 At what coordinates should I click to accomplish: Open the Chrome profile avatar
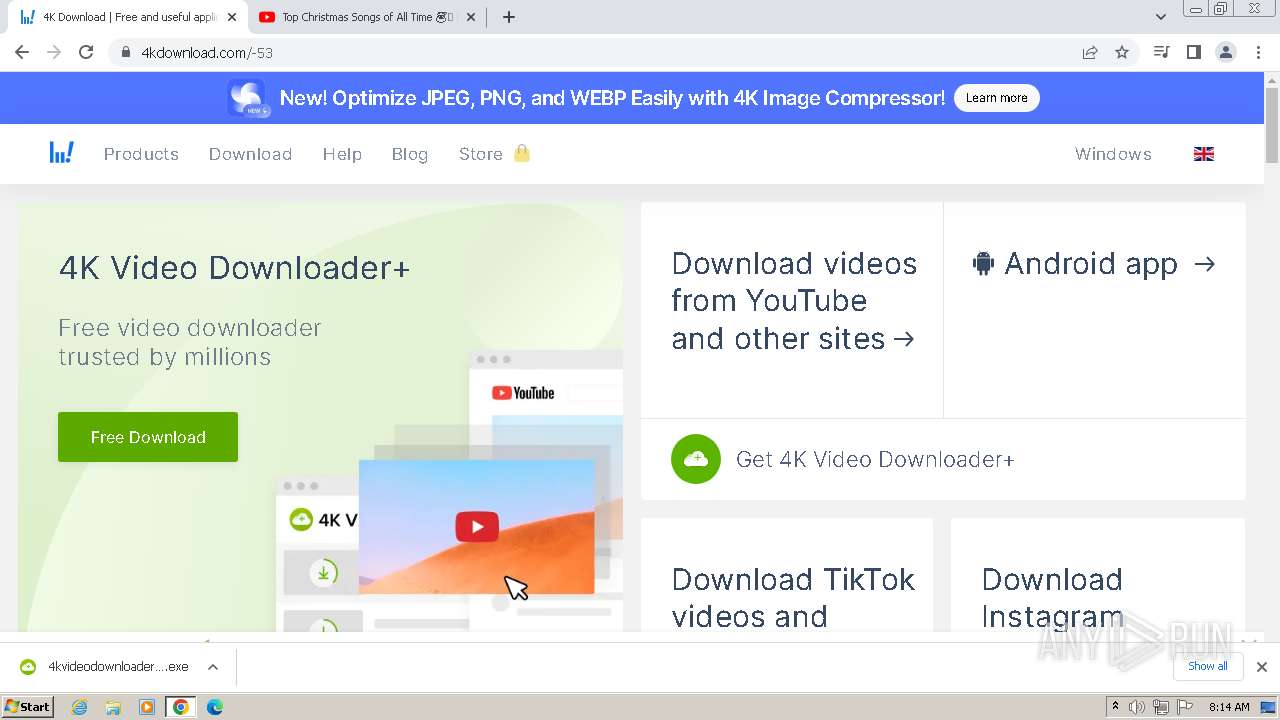click(1225, 52)
